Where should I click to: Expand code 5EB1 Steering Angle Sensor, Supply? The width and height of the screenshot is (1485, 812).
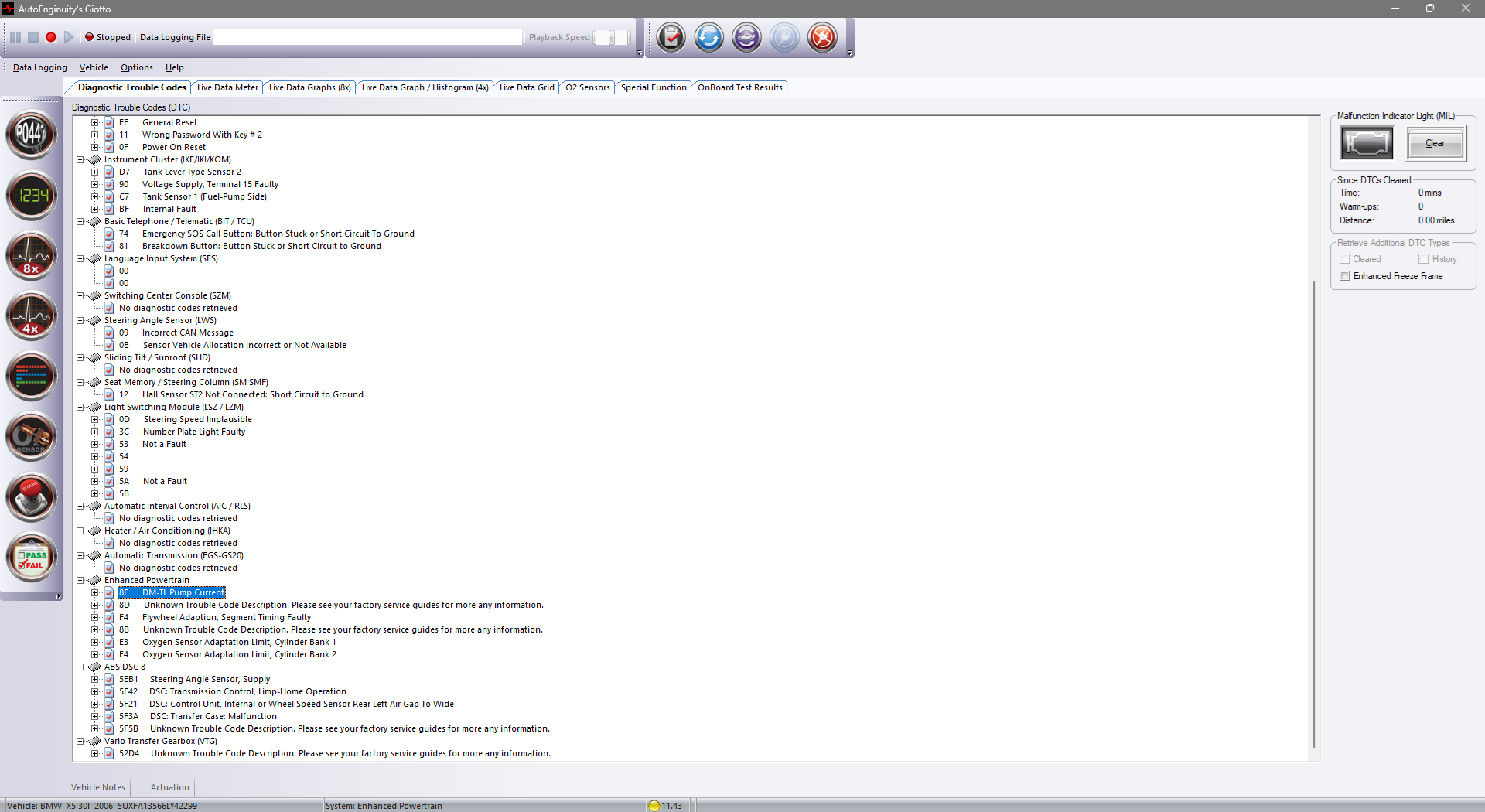point(94,679)
